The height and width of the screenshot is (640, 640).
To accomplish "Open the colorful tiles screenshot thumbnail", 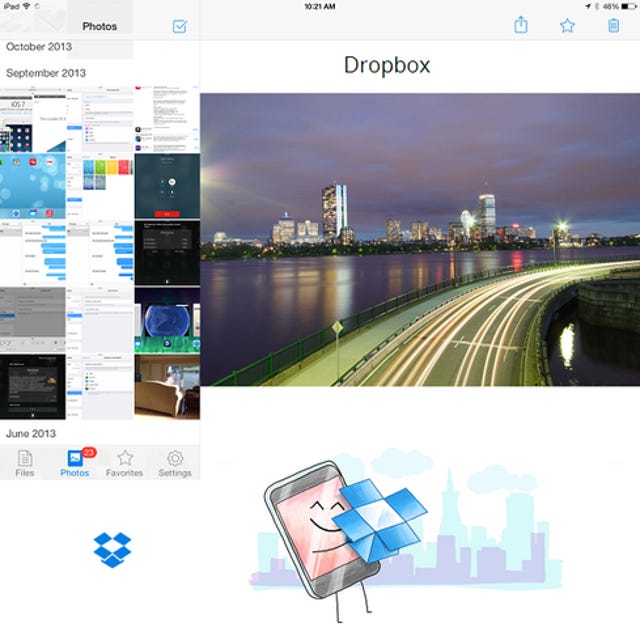I will pyautogui.click(x=100, y=186).
